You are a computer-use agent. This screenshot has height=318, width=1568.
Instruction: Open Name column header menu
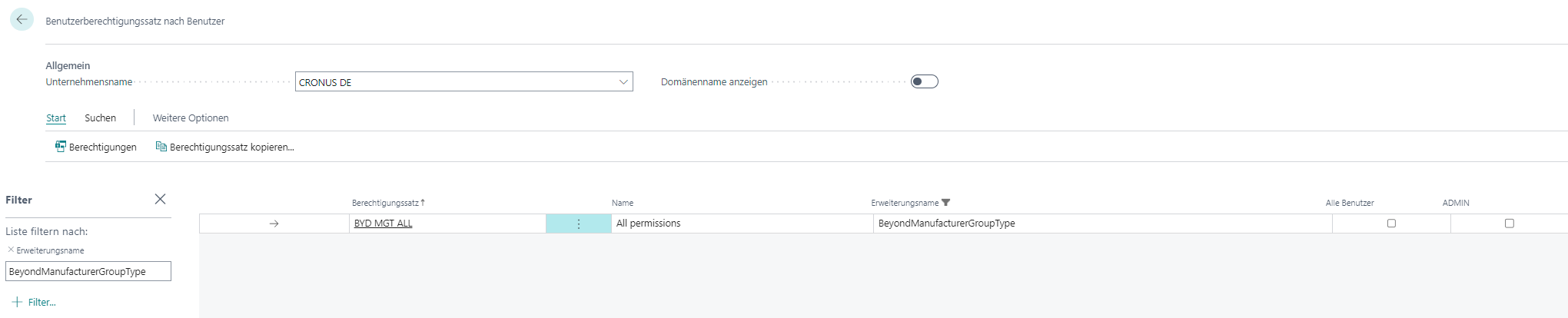(623, 203)
